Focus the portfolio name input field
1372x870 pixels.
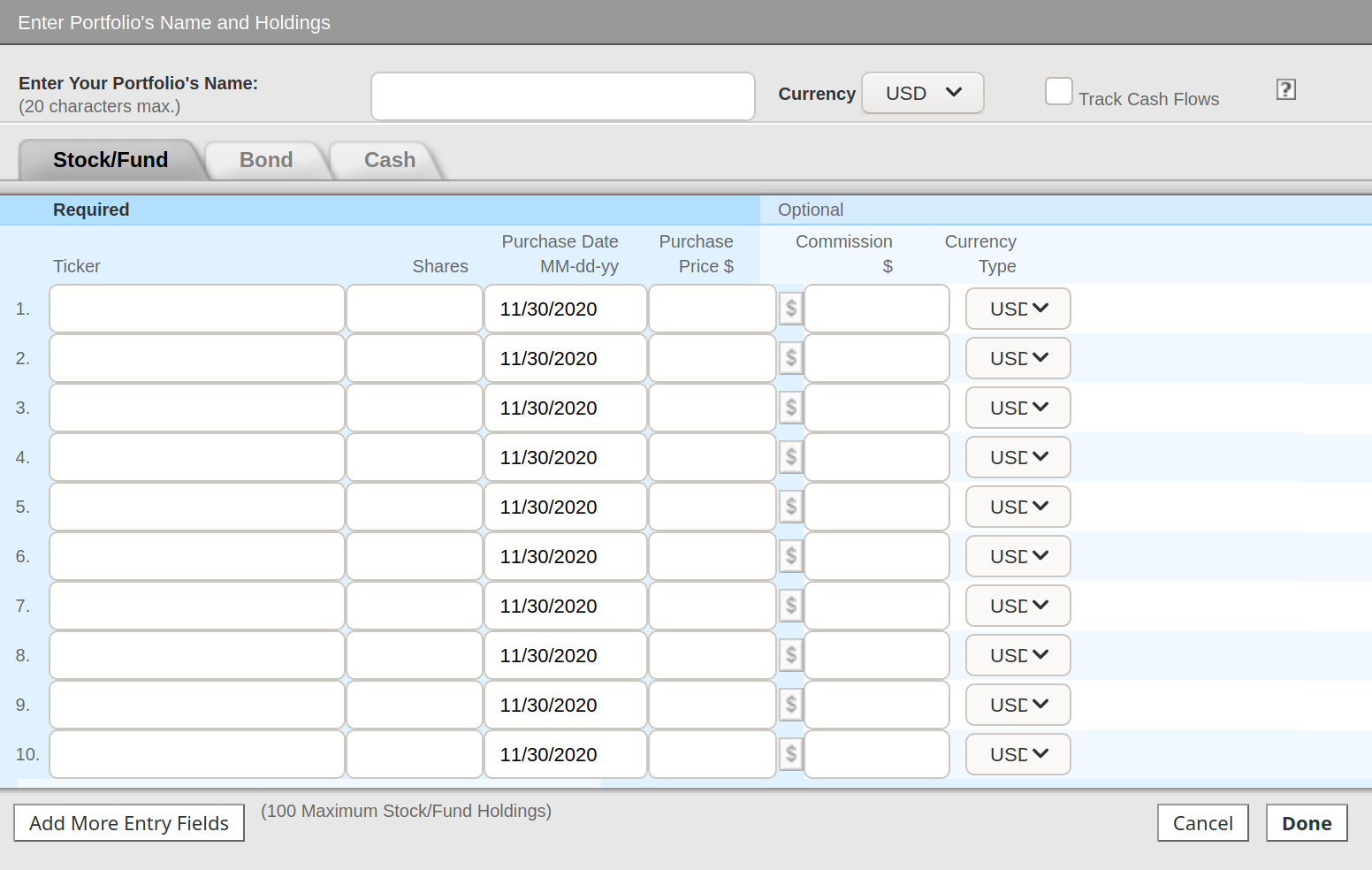pyautogui.click(x=563, y=96)
